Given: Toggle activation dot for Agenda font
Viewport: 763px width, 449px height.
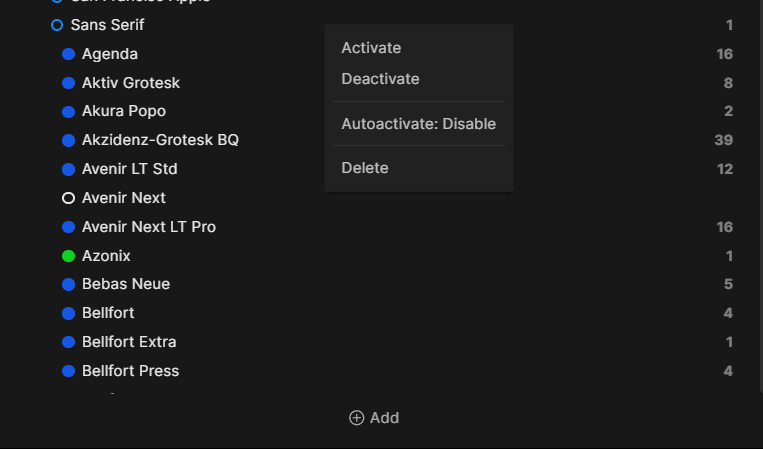Looking at the screenshot, I should (68, 54).
